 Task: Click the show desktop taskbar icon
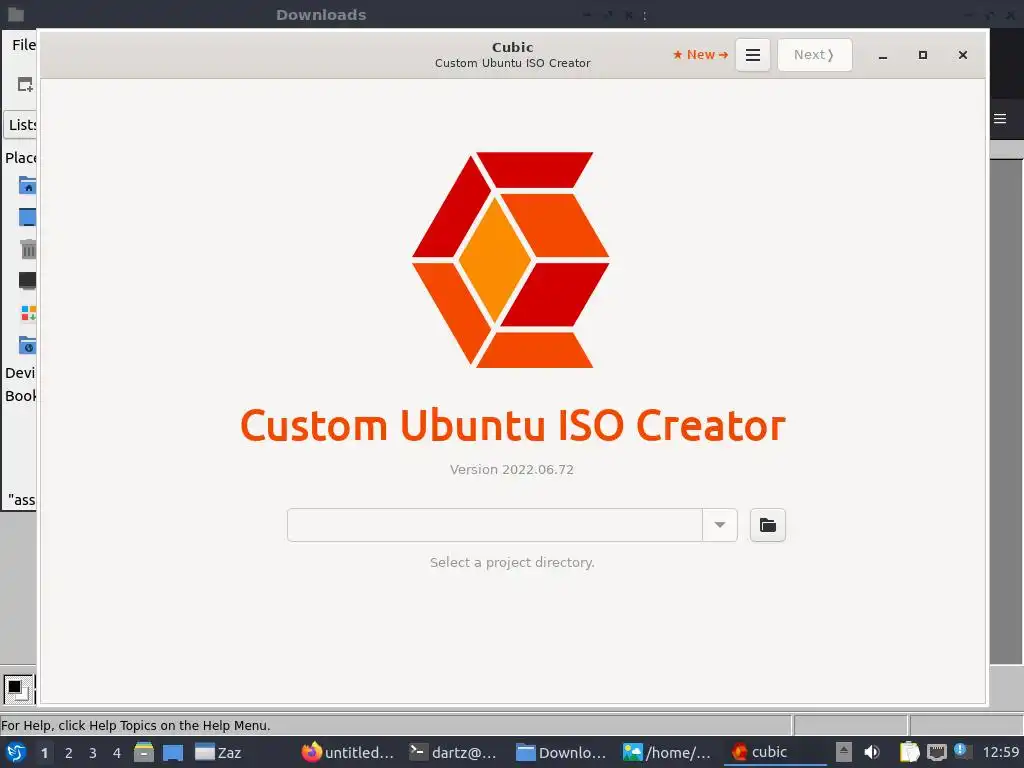click(x=173, y=752)
